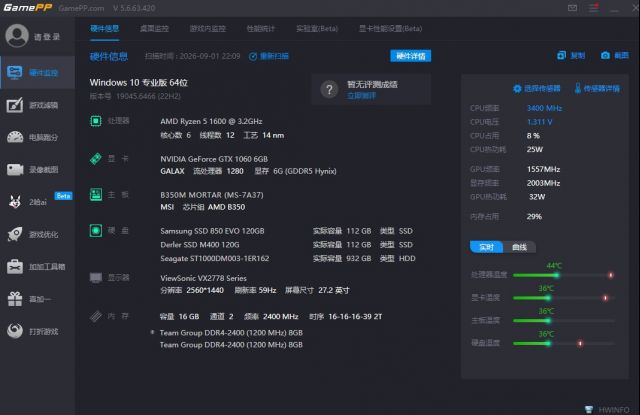The height and width of the screenshot is (415, 640).
Task: Open 传感器详情 sensor details thermometer link
Action: 597,88
